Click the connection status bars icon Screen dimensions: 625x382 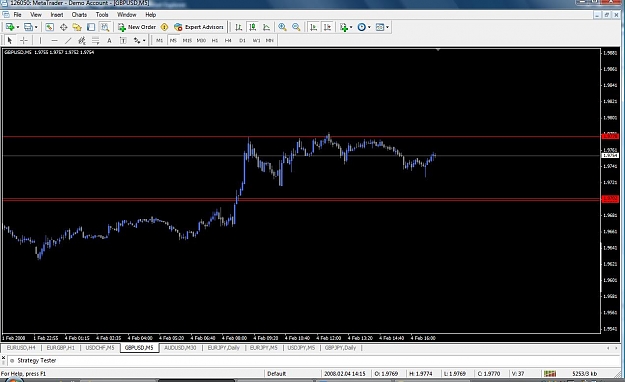pyautogui.click(x=550, y=374)
